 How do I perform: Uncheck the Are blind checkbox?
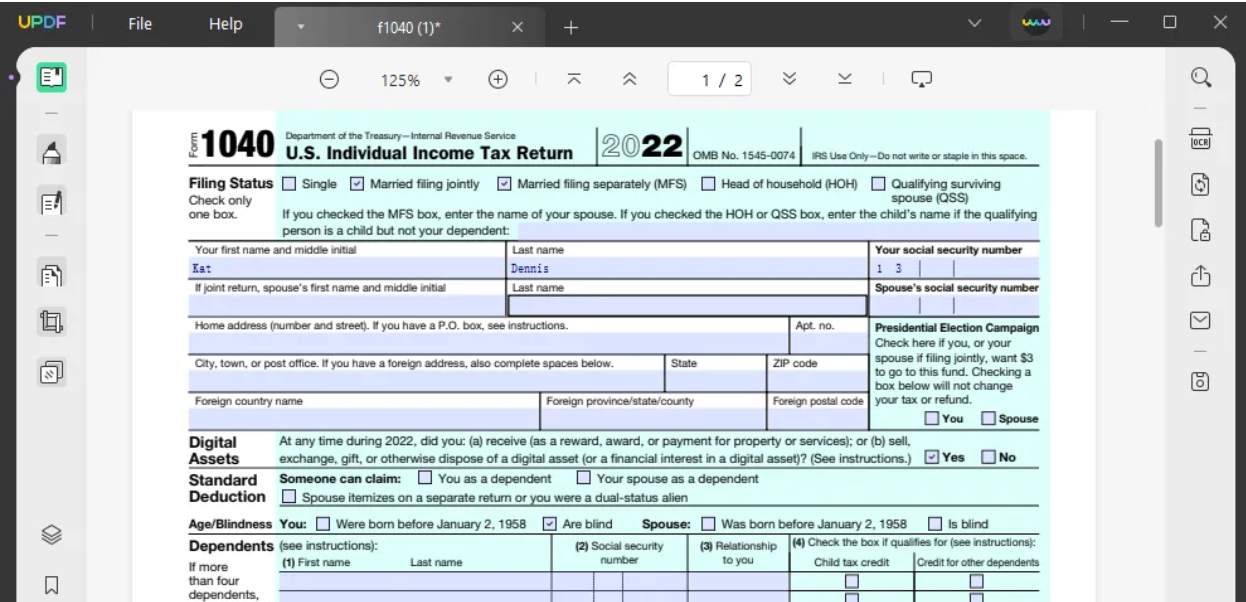click(x=549, y=523)
